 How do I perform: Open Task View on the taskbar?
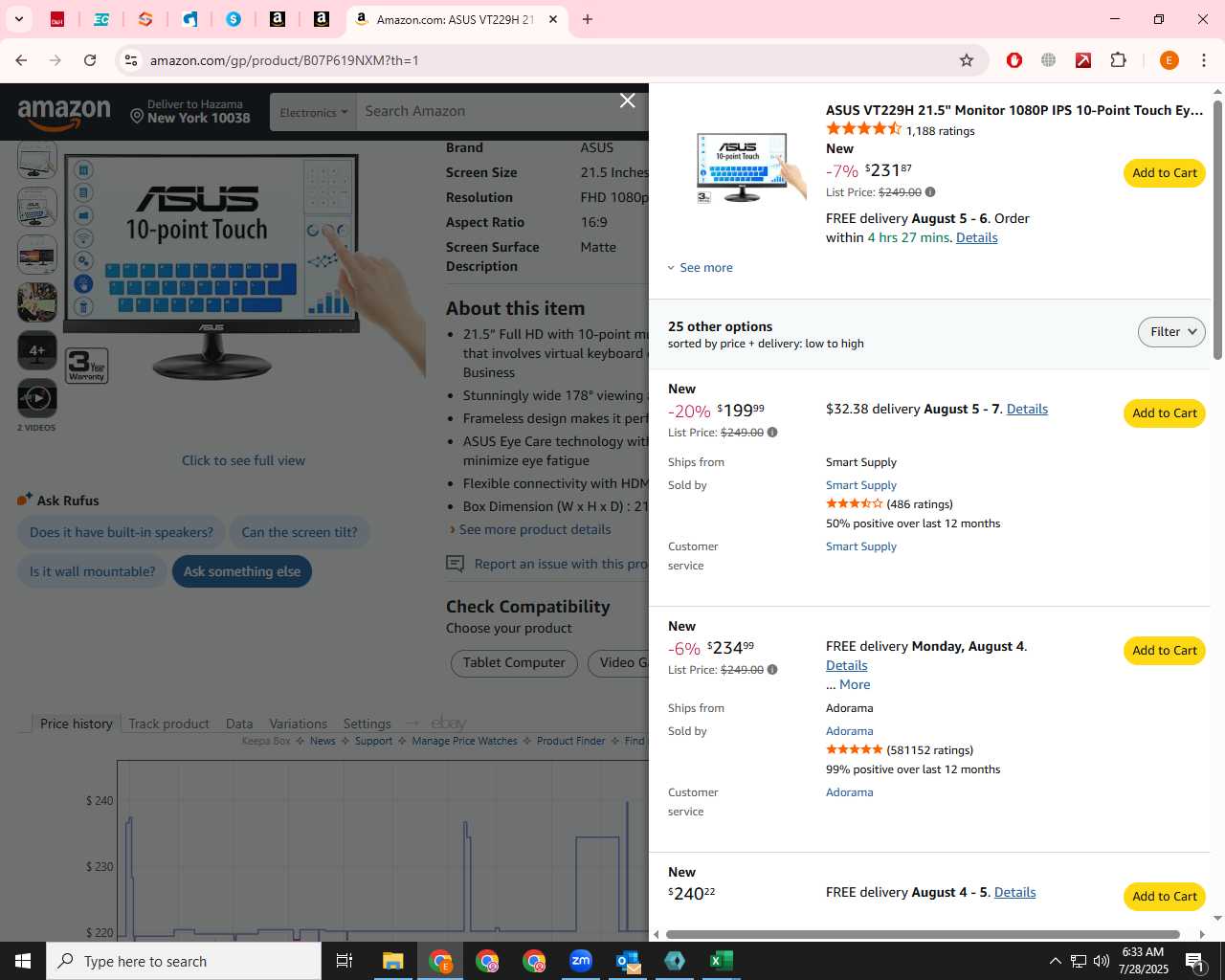[345, 961]
